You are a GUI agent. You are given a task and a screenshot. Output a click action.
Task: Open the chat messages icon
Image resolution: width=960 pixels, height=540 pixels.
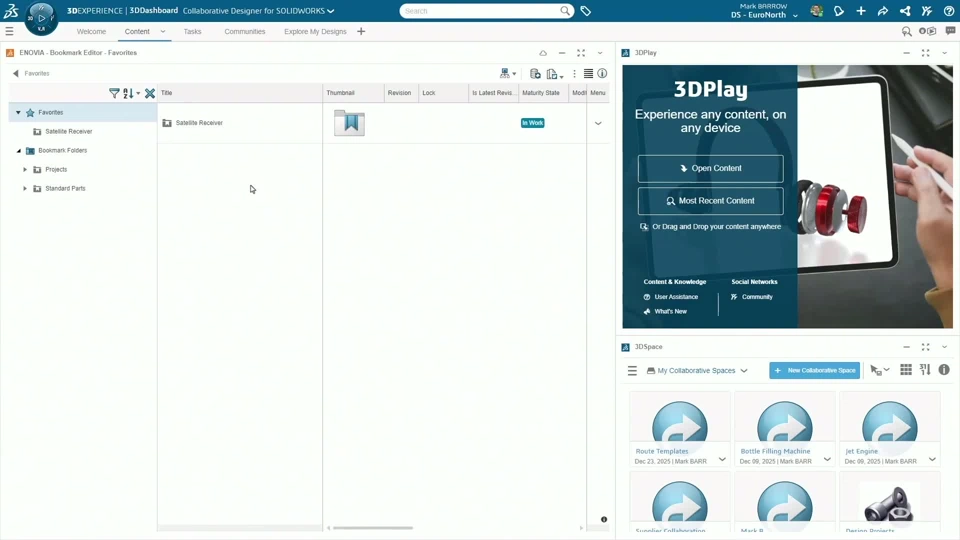[x=950, y=31]
